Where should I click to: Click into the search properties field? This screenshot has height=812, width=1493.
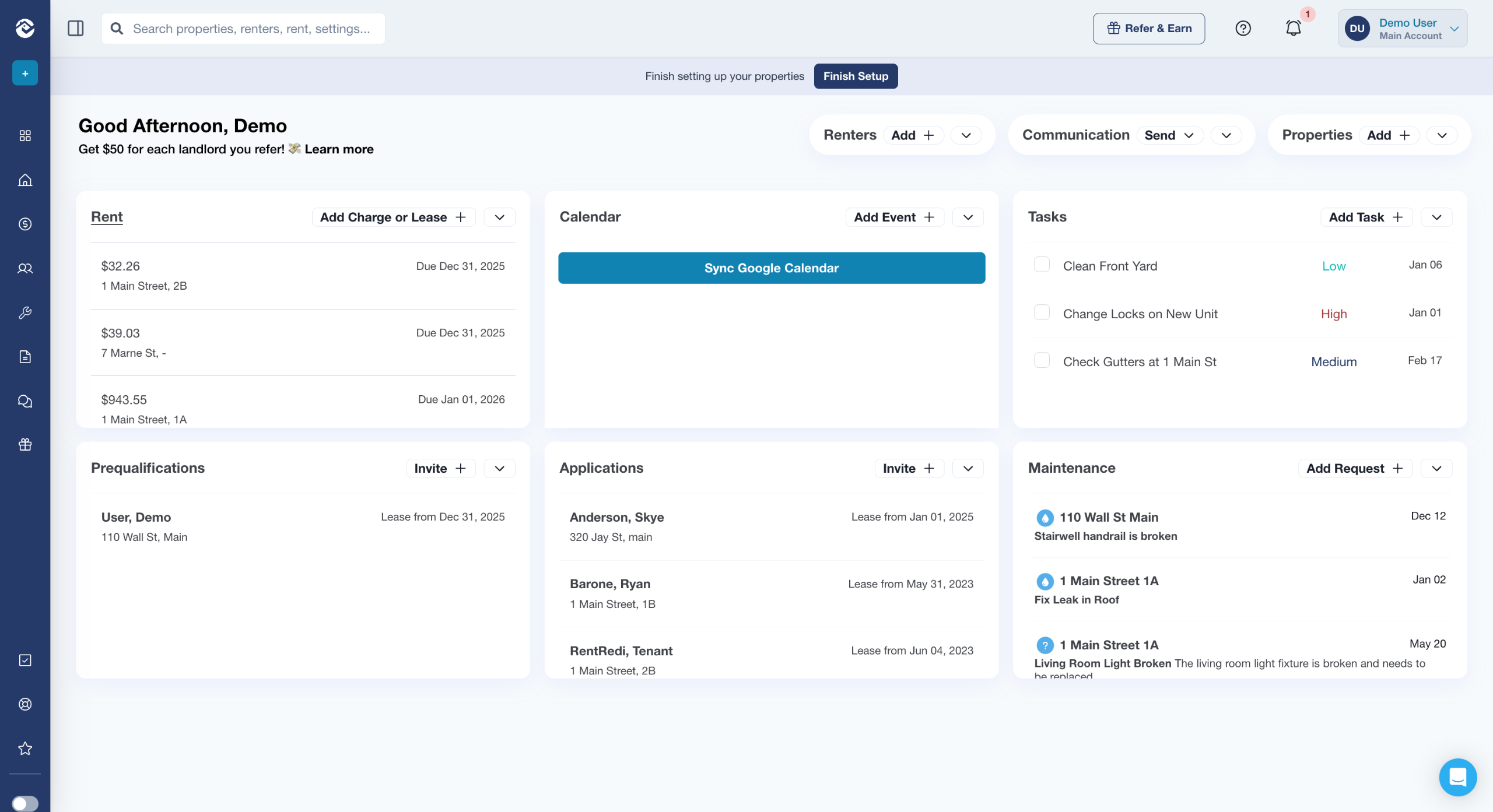251,29
